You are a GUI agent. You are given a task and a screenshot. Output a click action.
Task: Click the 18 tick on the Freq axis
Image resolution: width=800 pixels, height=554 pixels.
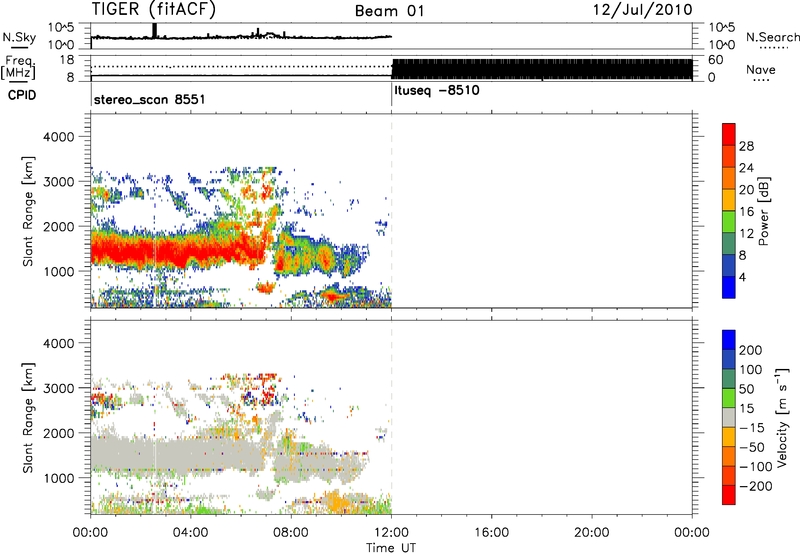pyautogui.click(x=67, y=60)
